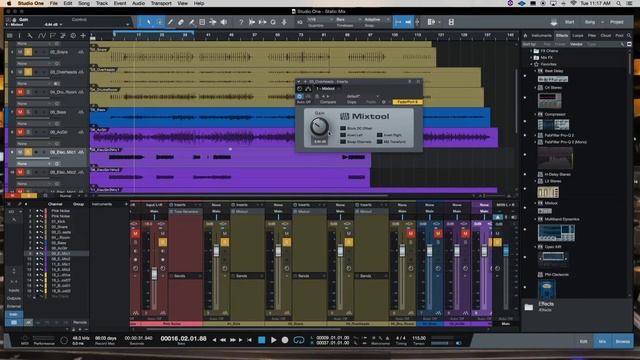Click the Favorites star folder in browser
The image size is (640, 360).
tap(548, 64)
